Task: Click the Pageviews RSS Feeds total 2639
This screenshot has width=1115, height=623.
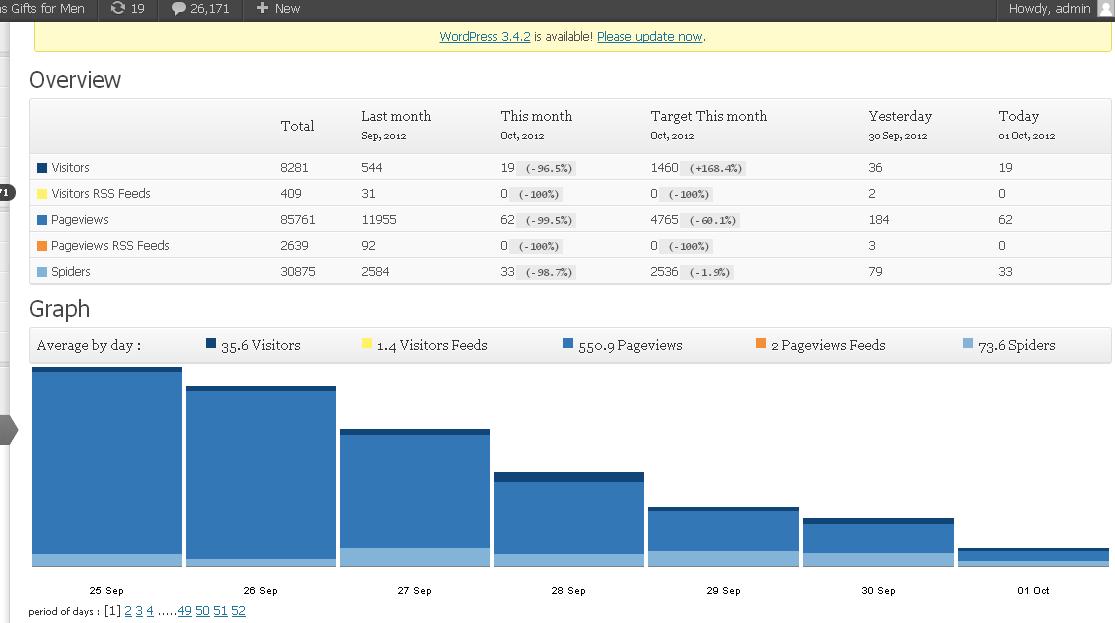Action: pyautogui.click(x=294, y=245)
